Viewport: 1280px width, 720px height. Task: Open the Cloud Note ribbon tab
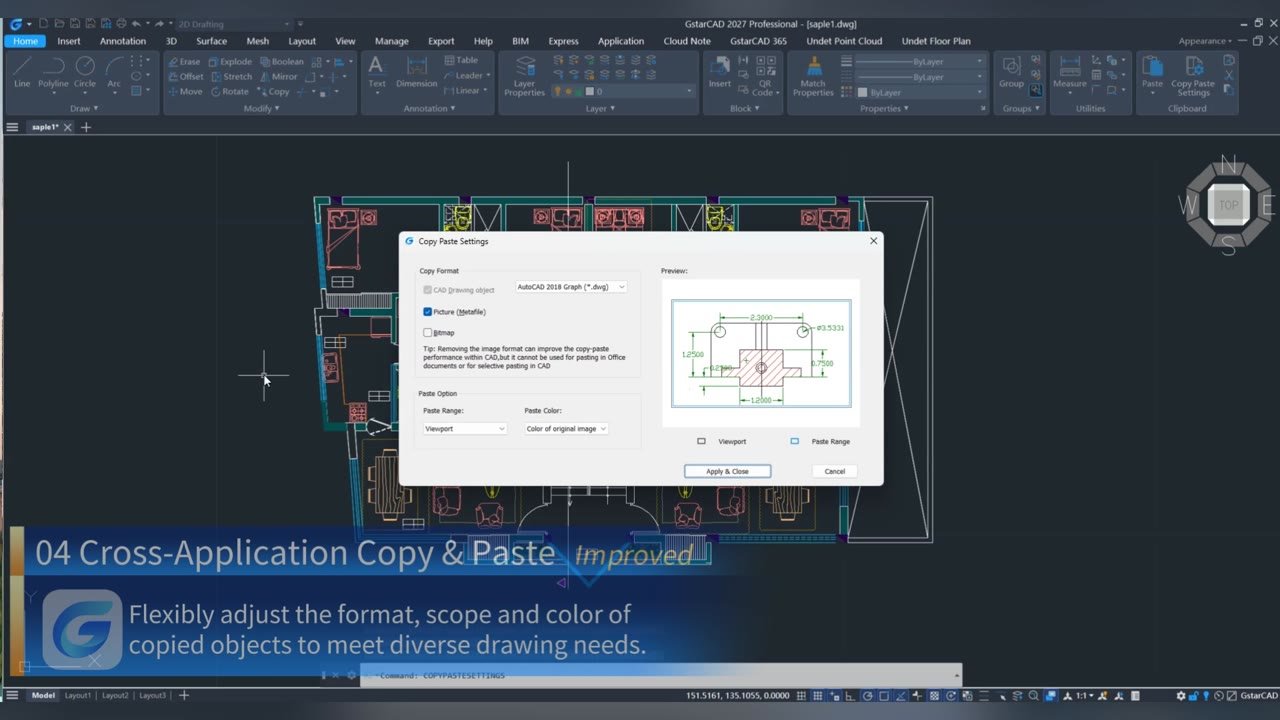click(687, 41)
